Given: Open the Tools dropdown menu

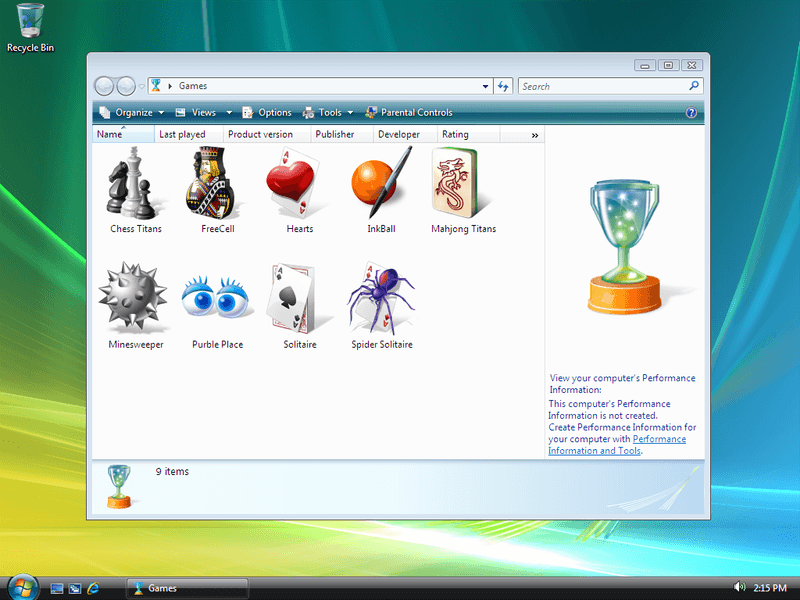Looking at the screenshot, I should [328, 112].
